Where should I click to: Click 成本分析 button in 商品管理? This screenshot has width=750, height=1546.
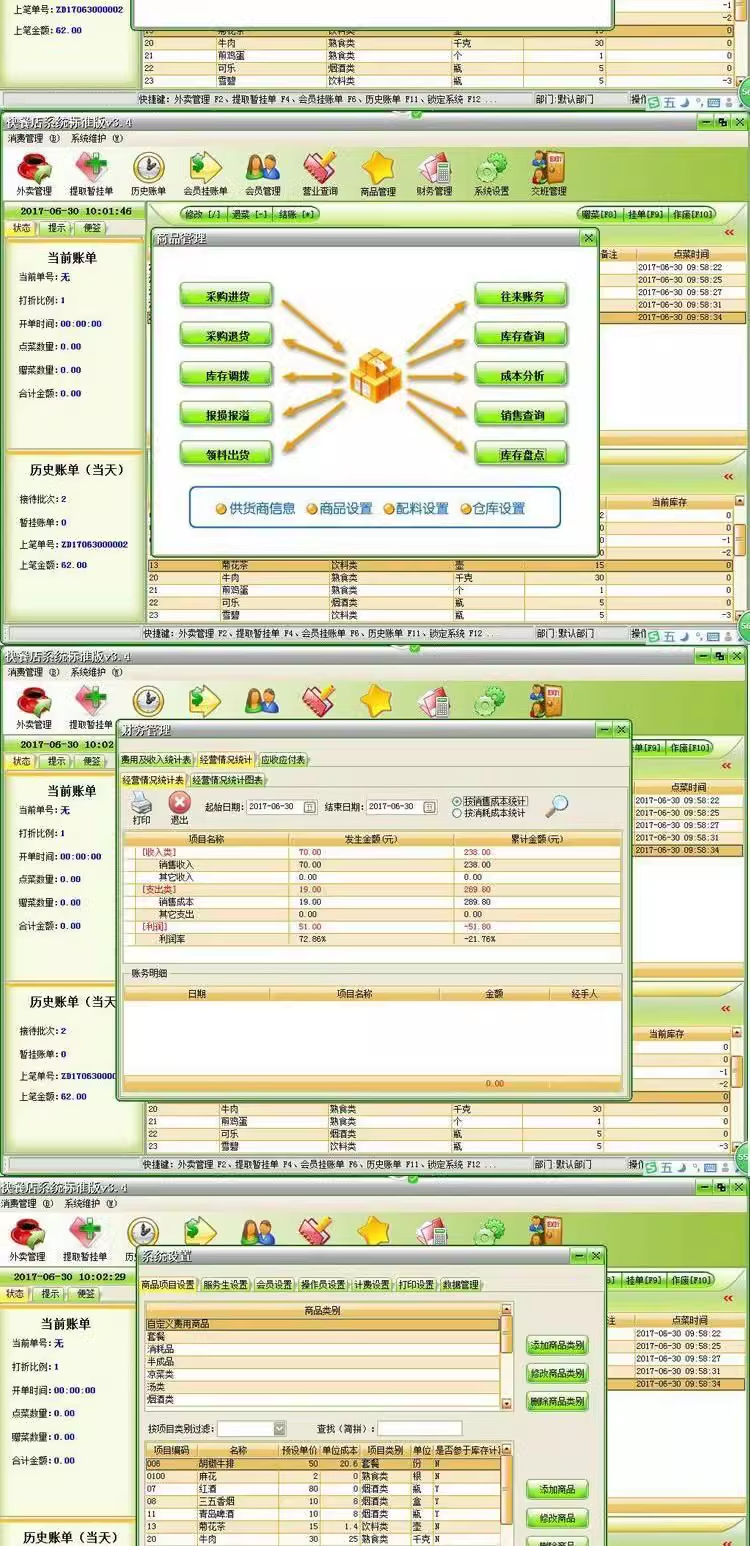click(x=521, y=376)
